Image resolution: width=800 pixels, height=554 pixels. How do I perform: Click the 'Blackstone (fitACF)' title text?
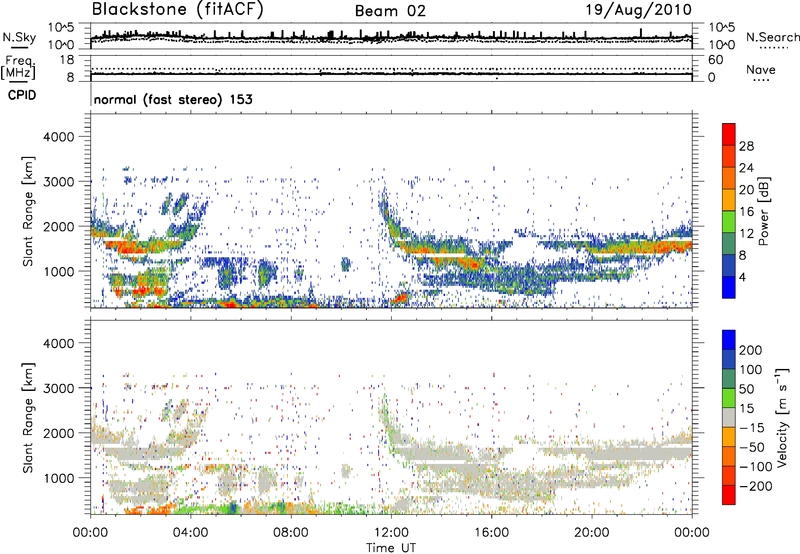[x=178, y=10]
